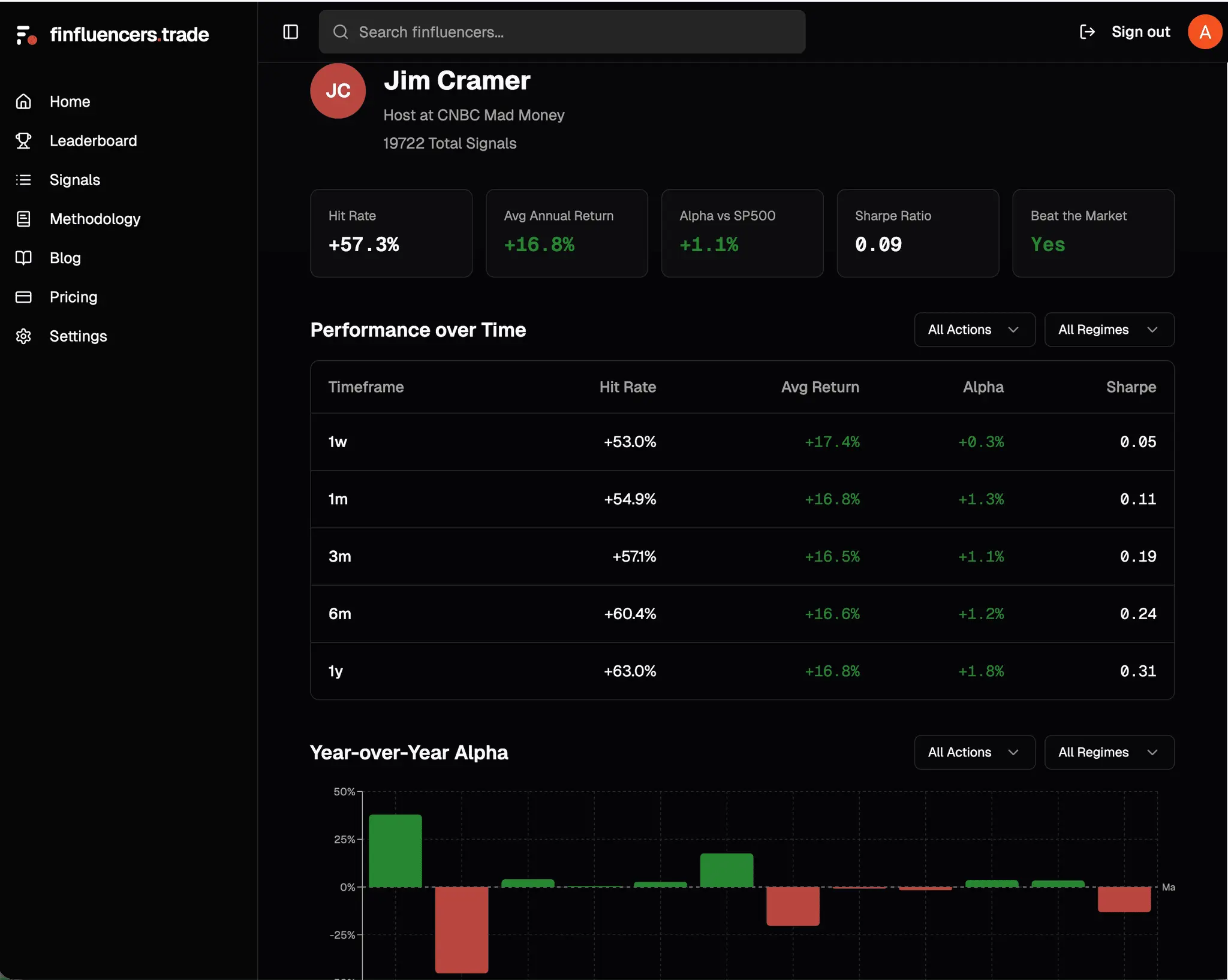The width and height of the screenshot is (1228, 980).
Task: Click the +1.8% alpha value
Action: coord(980,671)
